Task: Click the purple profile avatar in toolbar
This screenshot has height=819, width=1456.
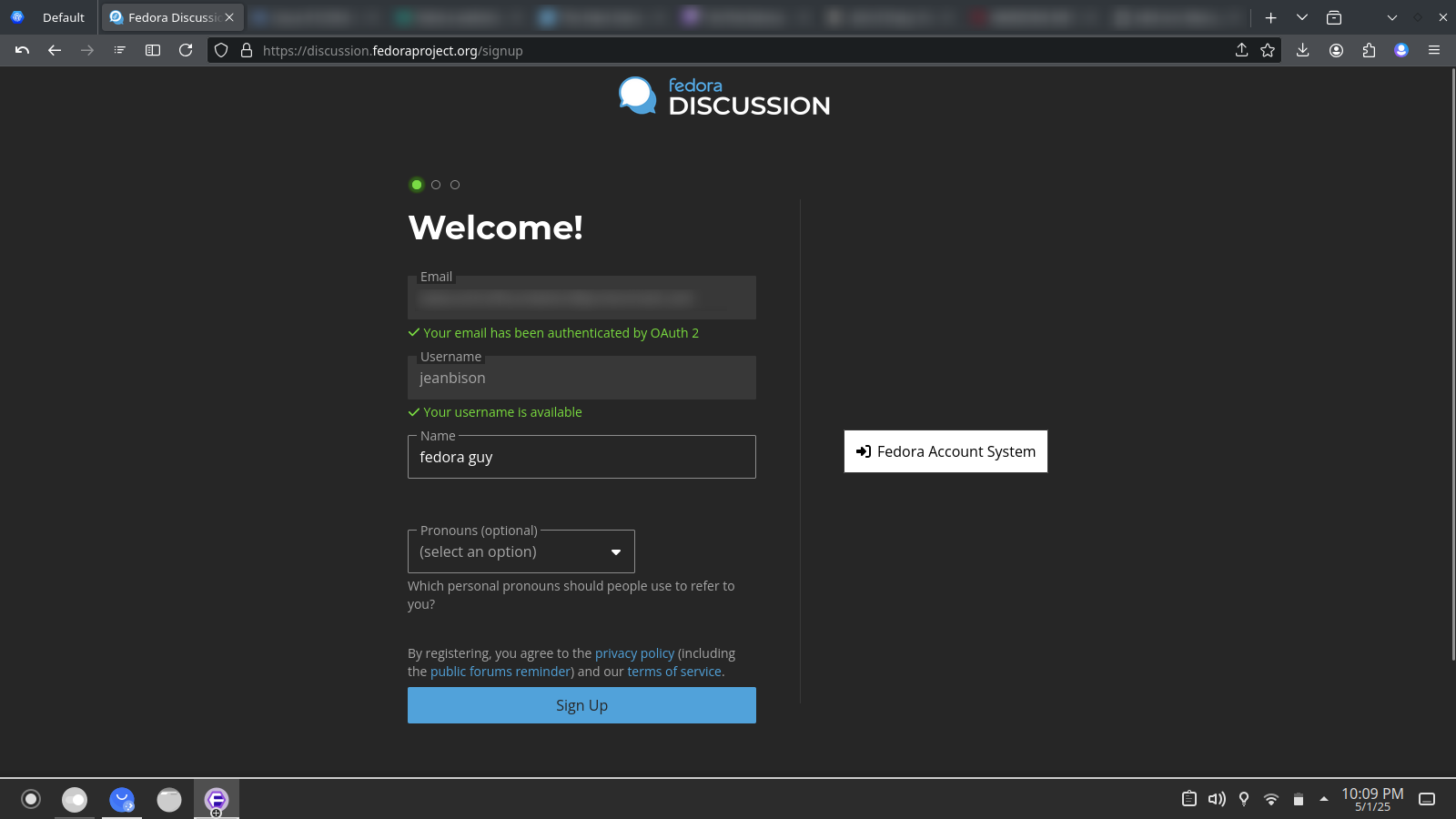Action: pos(1401,51)
